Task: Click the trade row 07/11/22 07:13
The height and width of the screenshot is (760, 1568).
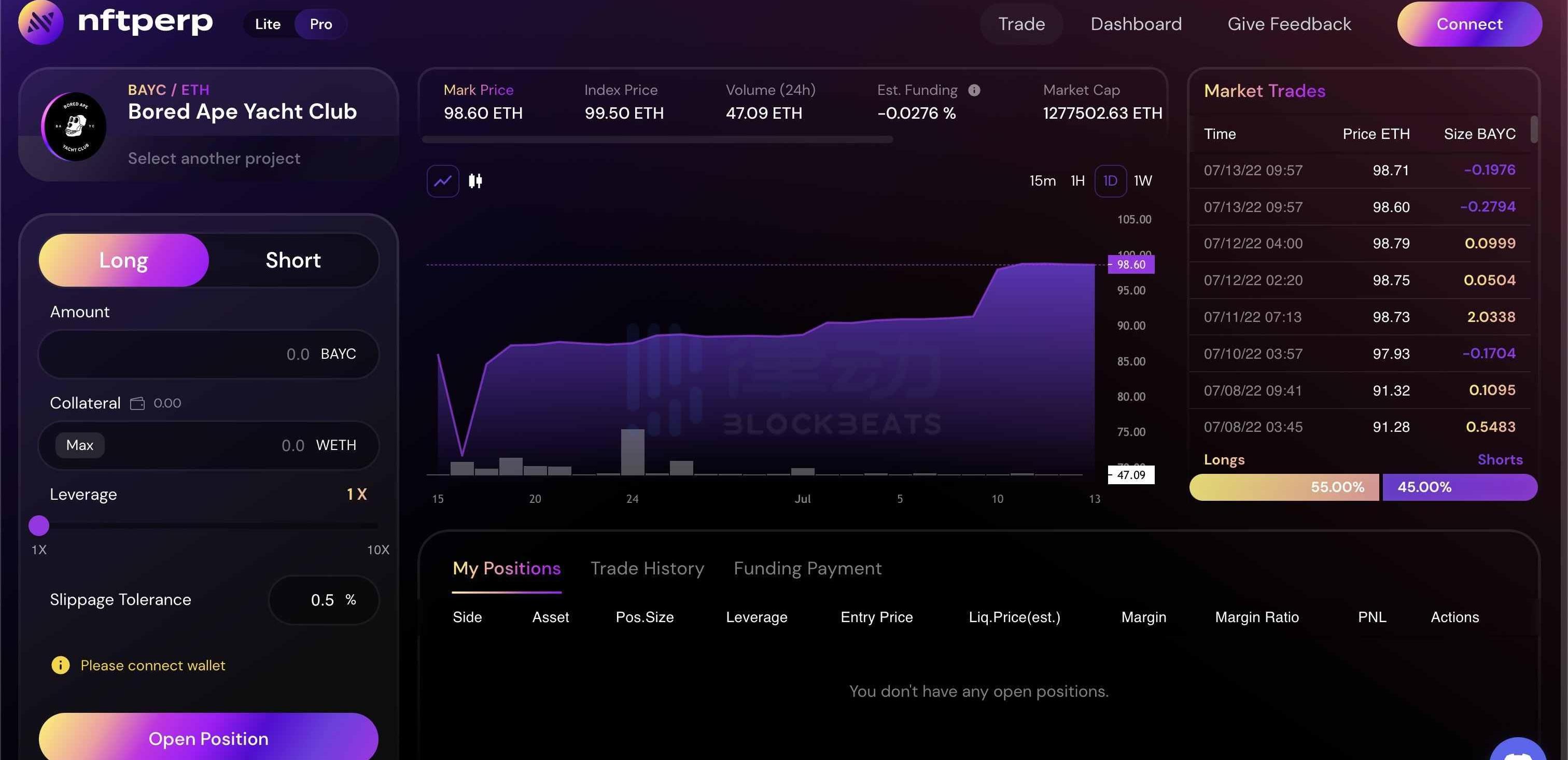Action: [x=1360, y=317]
